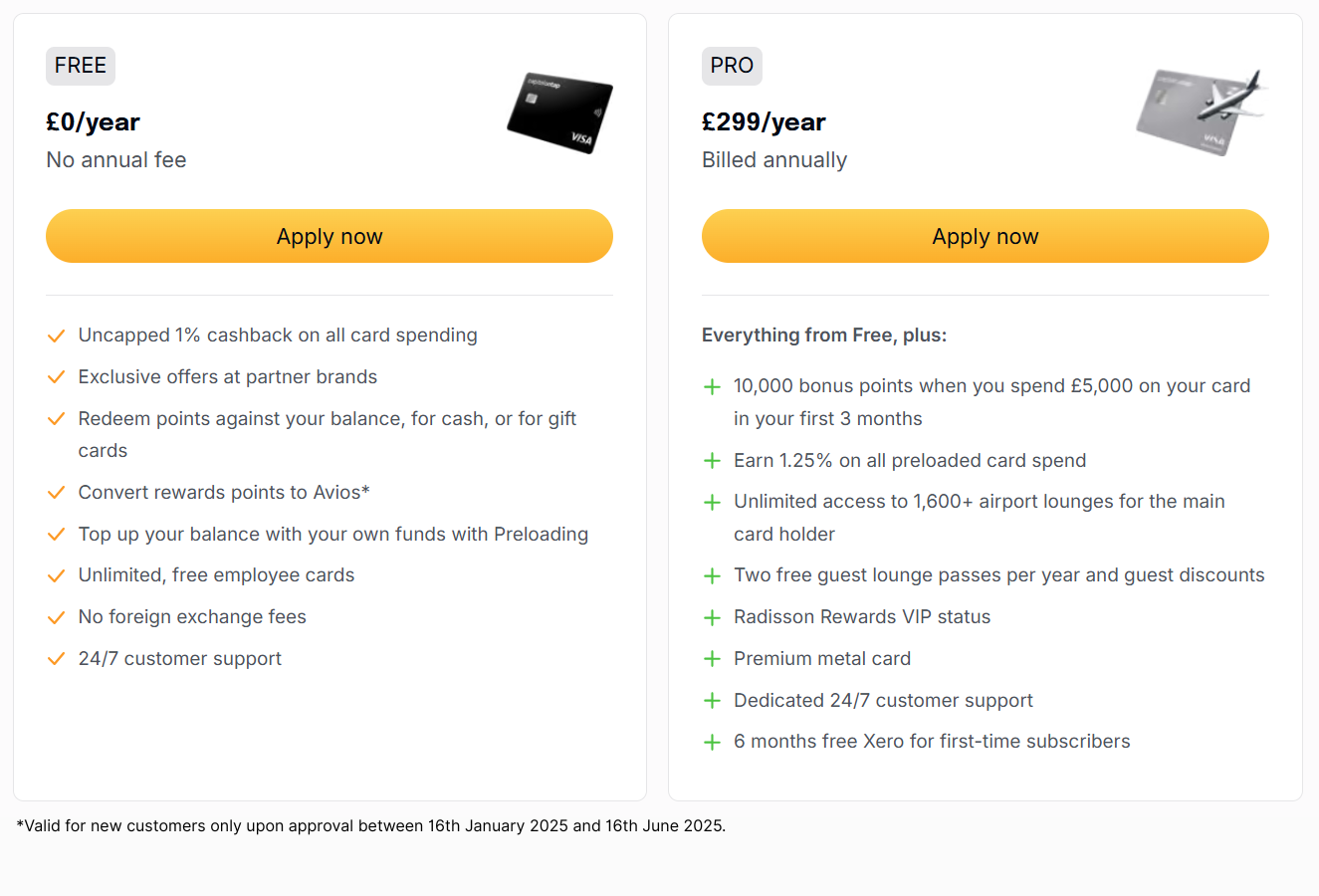Click the £299/year price heading
This screenshot has height=896, width=1319.
764,122
